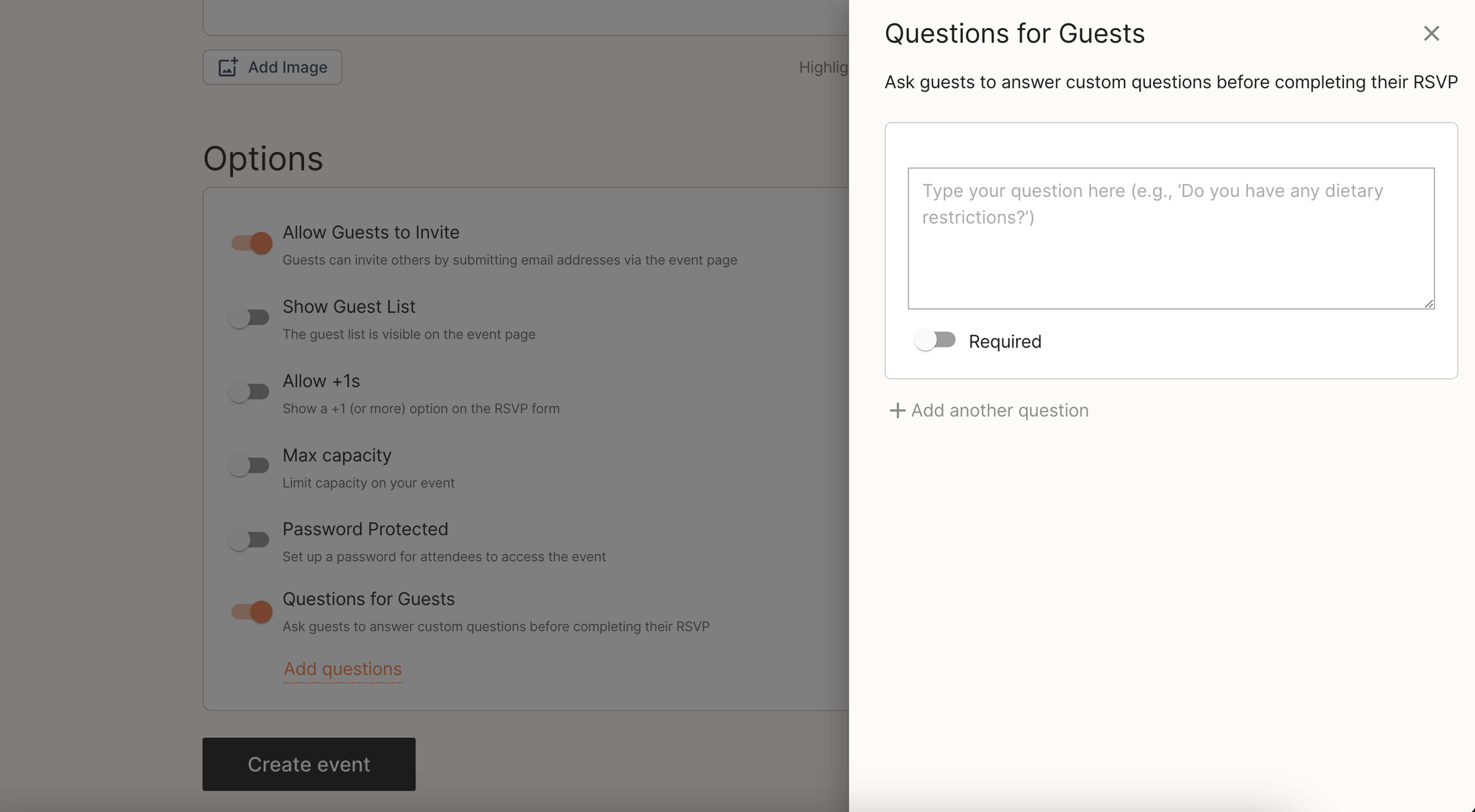
Task: Click the Password Protected option title
Action: [x=365, y=529]
